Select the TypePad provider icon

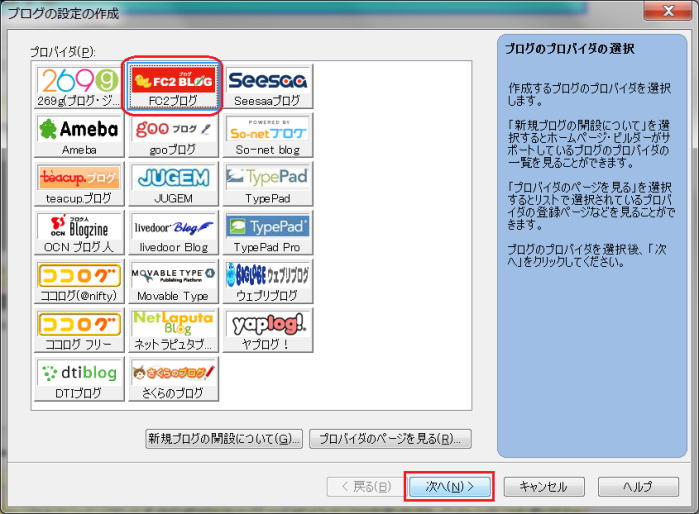[x=268, y=184]
